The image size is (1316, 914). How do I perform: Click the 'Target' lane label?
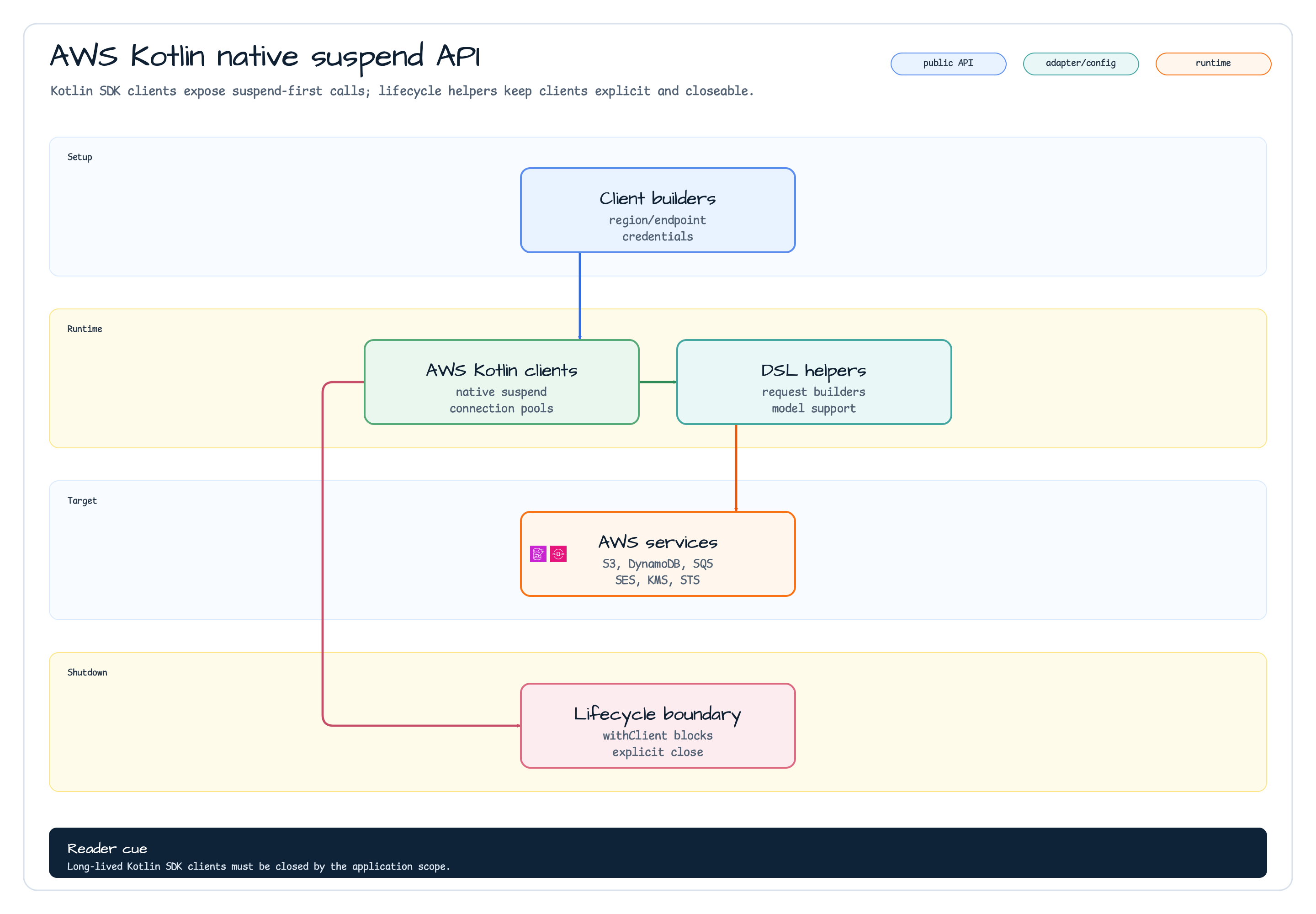pyautogui.click(x=82, y=500)
